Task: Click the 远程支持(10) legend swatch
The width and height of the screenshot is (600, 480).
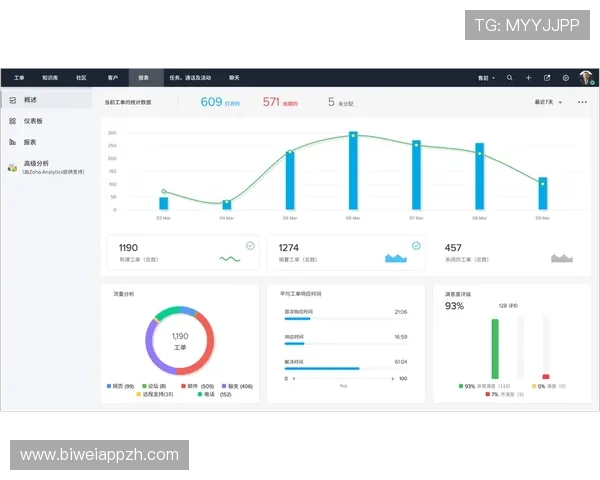Action: (139, 394)
